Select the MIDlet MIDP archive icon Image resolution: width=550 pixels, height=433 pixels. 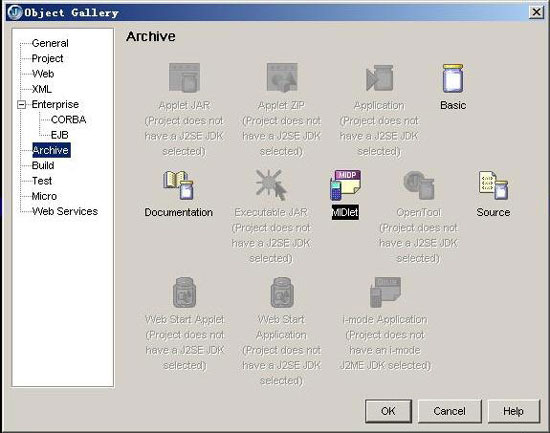(346, 185)
